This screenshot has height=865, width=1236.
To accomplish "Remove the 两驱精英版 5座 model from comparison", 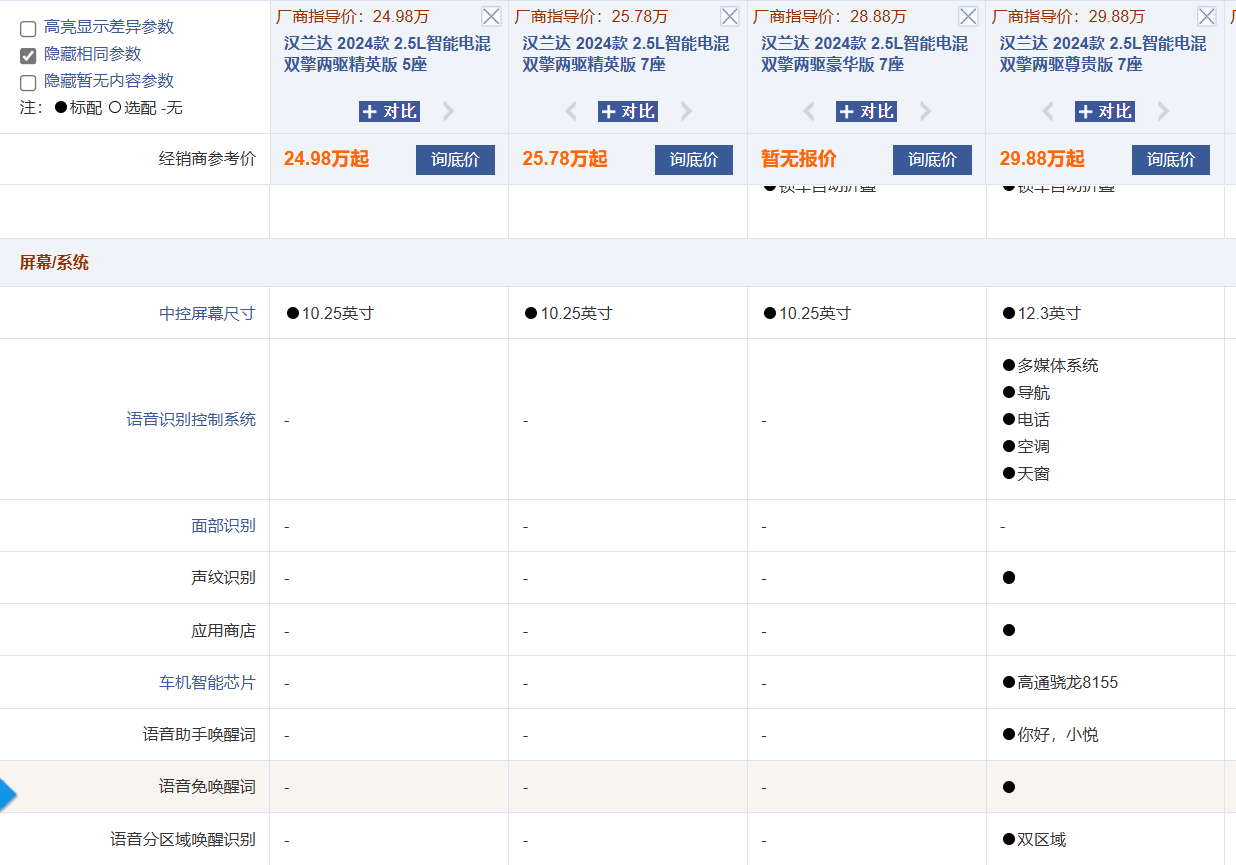I will click(x=491, y=16).
